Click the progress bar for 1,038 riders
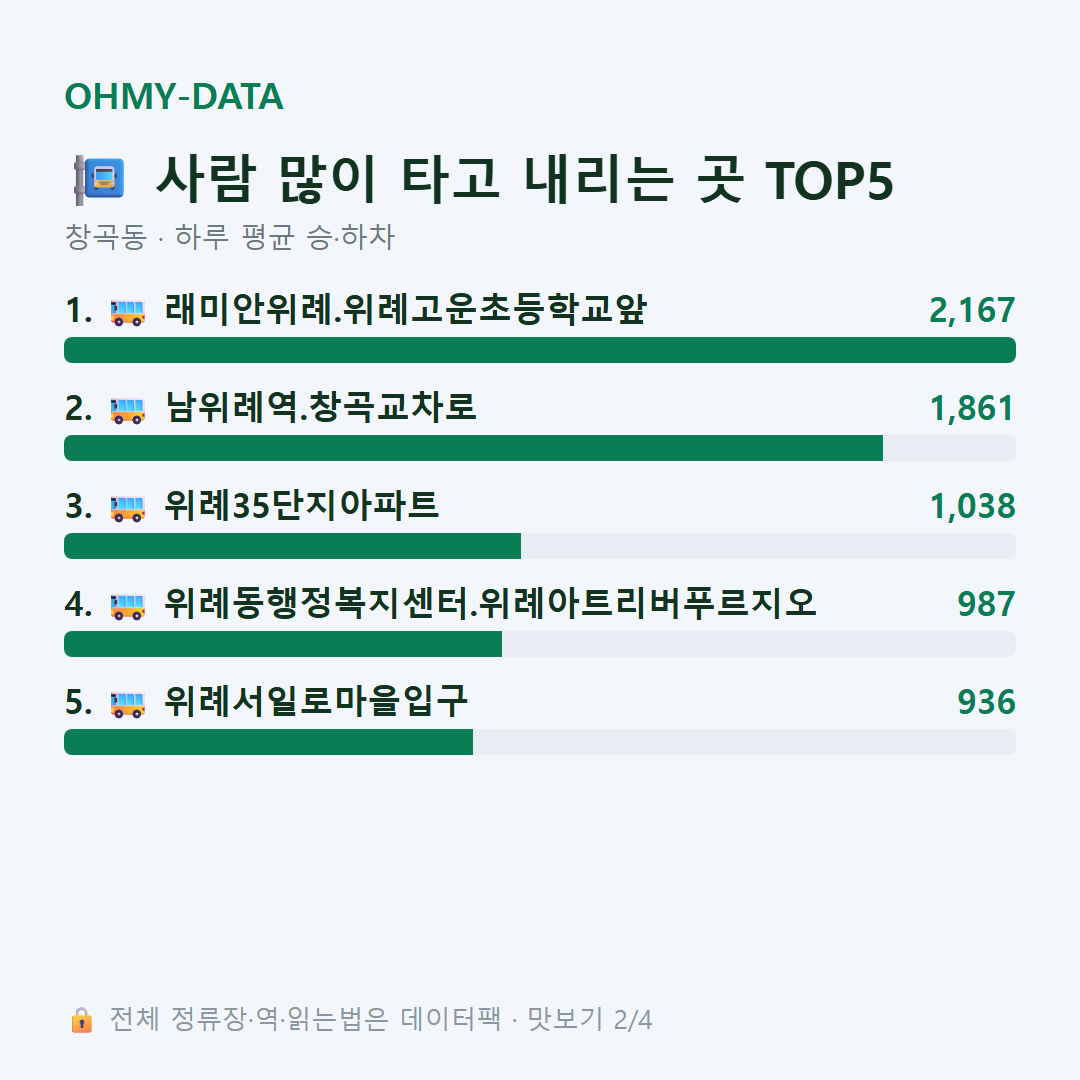Screen dimensions: 1080x1080 [x=540, y=546]
